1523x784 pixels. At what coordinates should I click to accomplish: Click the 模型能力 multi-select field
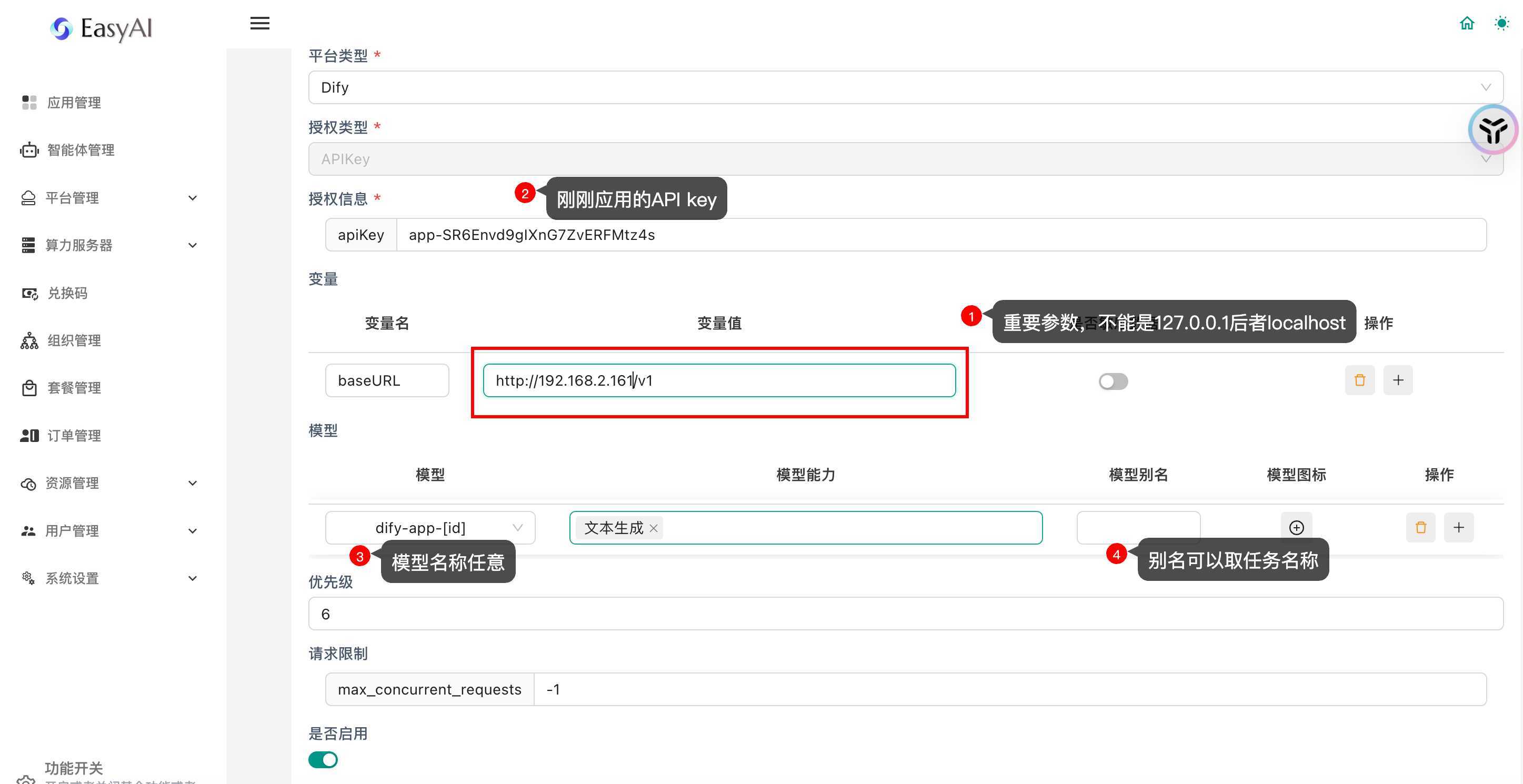(x=805, y=527)
